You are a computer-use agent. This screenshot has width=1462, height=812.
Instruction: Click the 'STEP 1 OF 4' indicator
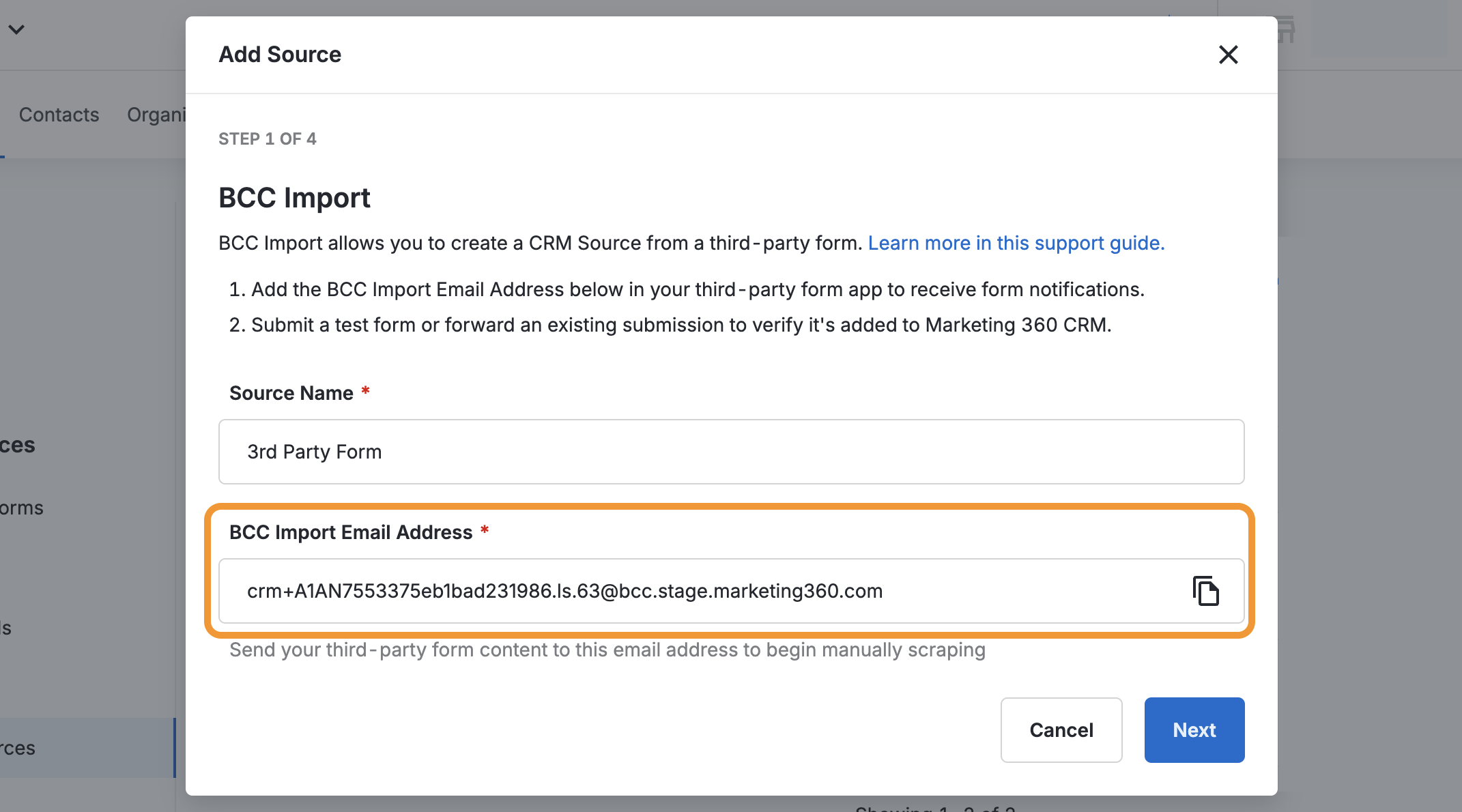[x=267, y=139]
